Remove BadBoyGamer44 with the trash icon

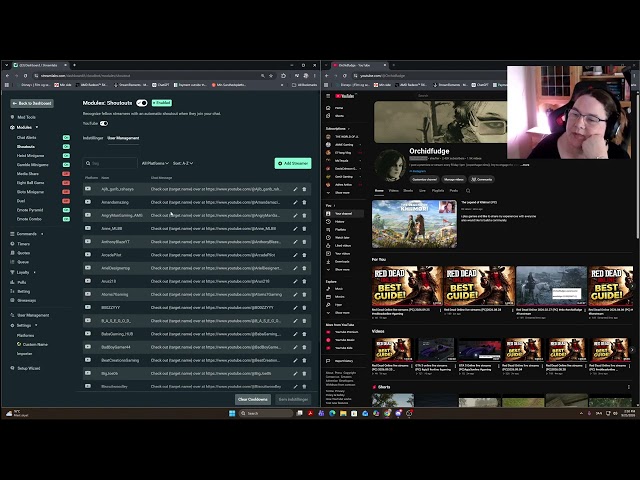pos(304,347)
